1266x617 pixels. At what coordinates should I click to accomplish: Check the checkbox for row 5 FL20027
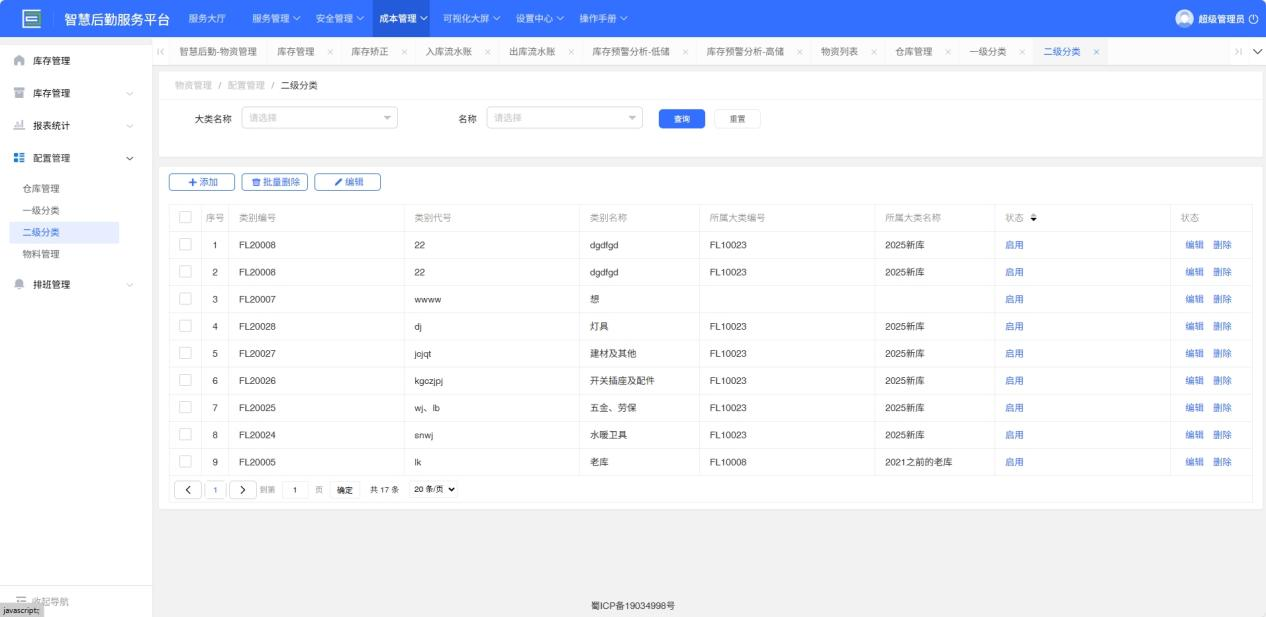(x=185, y=352)
